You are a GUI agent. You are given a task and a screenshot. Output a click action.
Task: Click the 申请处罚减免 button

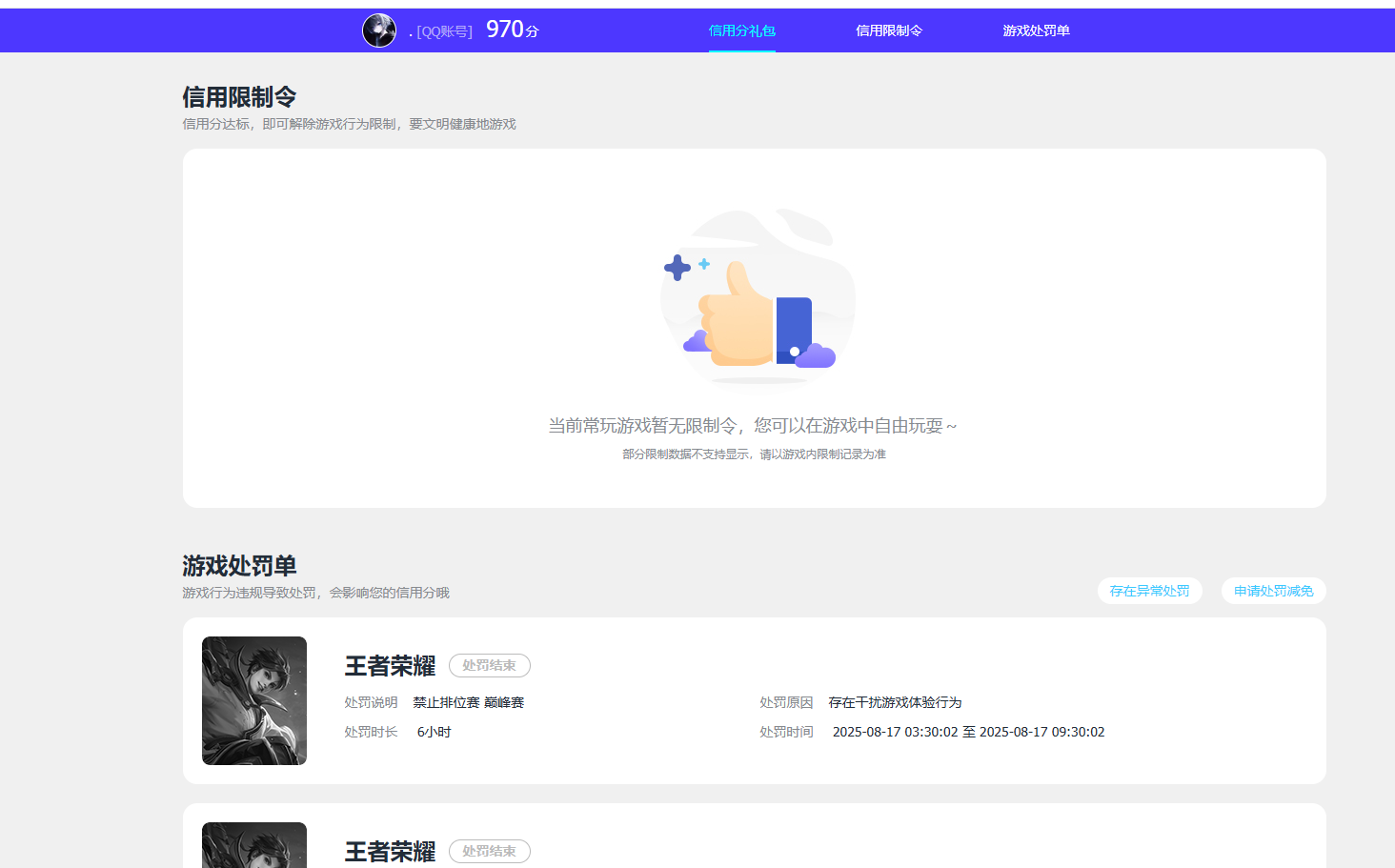[x=1273, y=591]
